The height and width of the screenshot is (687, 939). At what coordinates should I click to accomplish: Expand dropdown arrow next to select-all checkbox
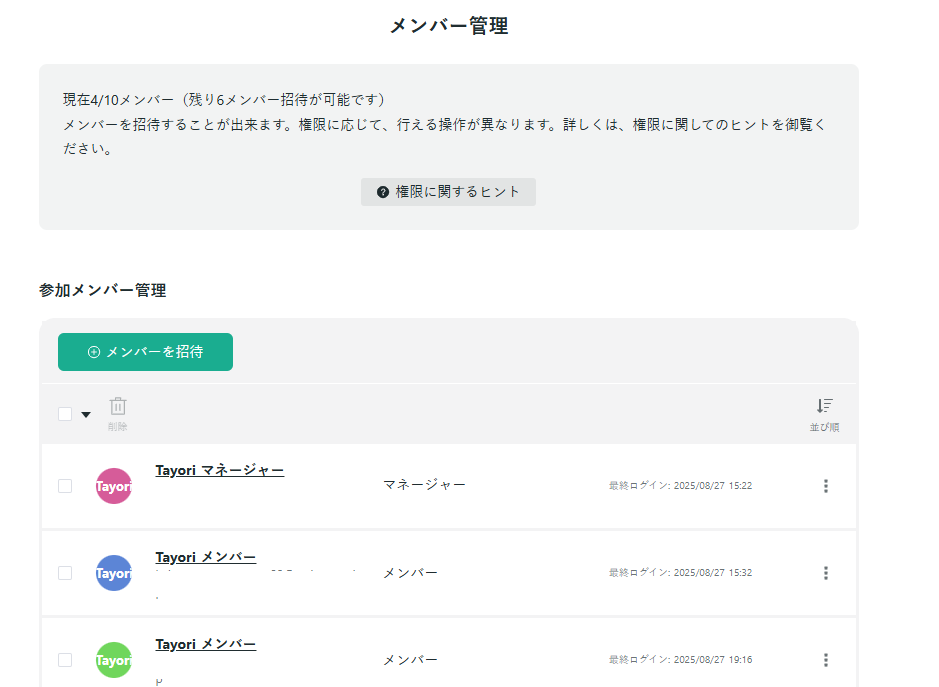click(86, 413)
